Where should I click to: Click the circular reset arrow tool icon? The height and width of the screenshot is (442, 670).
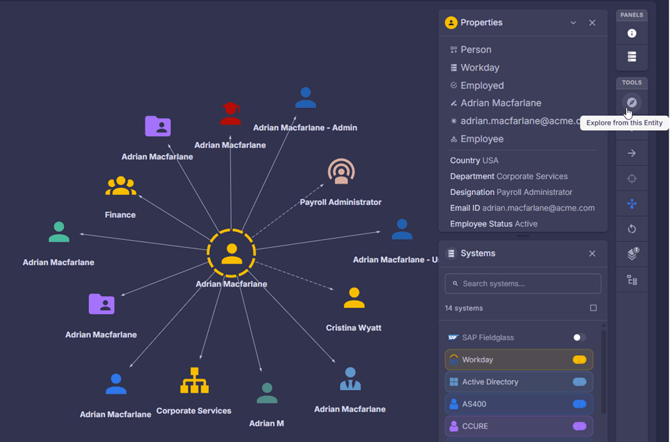tap(631, 229)
